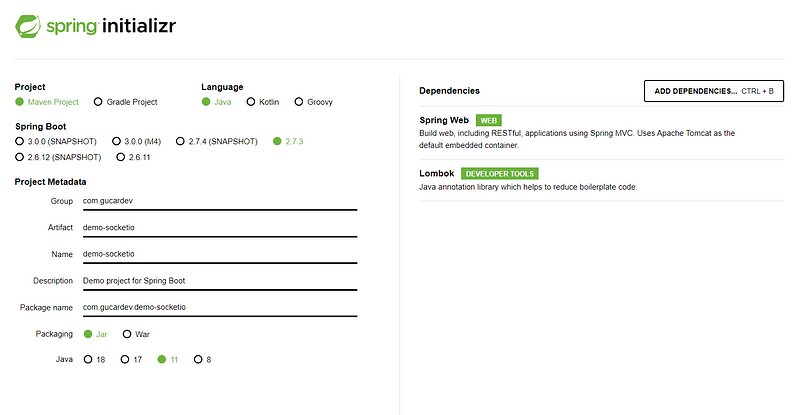800x415 pixels.
Task: Click into the Group input field
Action: pyautogui.click(x=220, y=201)
